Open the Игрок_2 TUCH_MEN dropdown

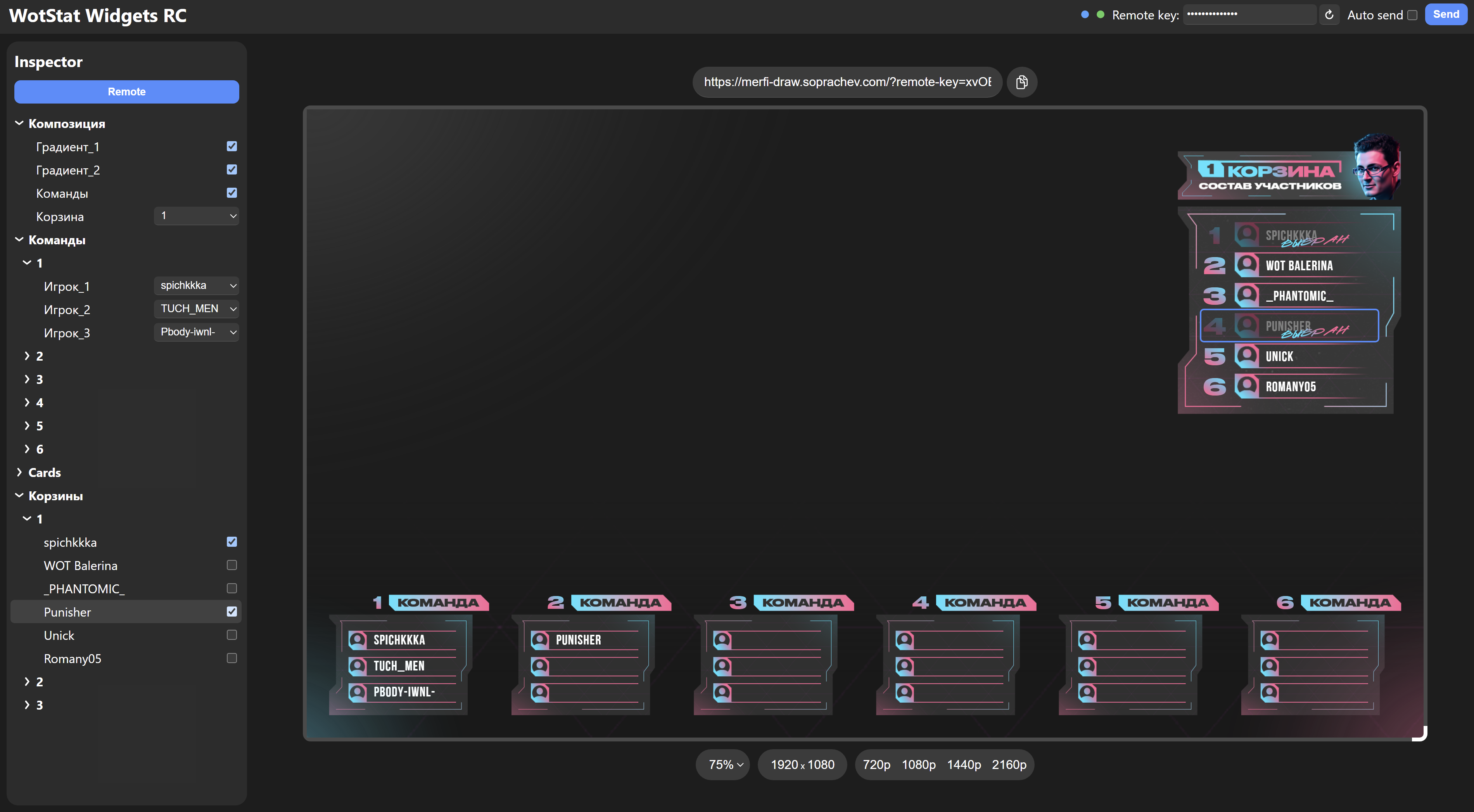[196, 309]
